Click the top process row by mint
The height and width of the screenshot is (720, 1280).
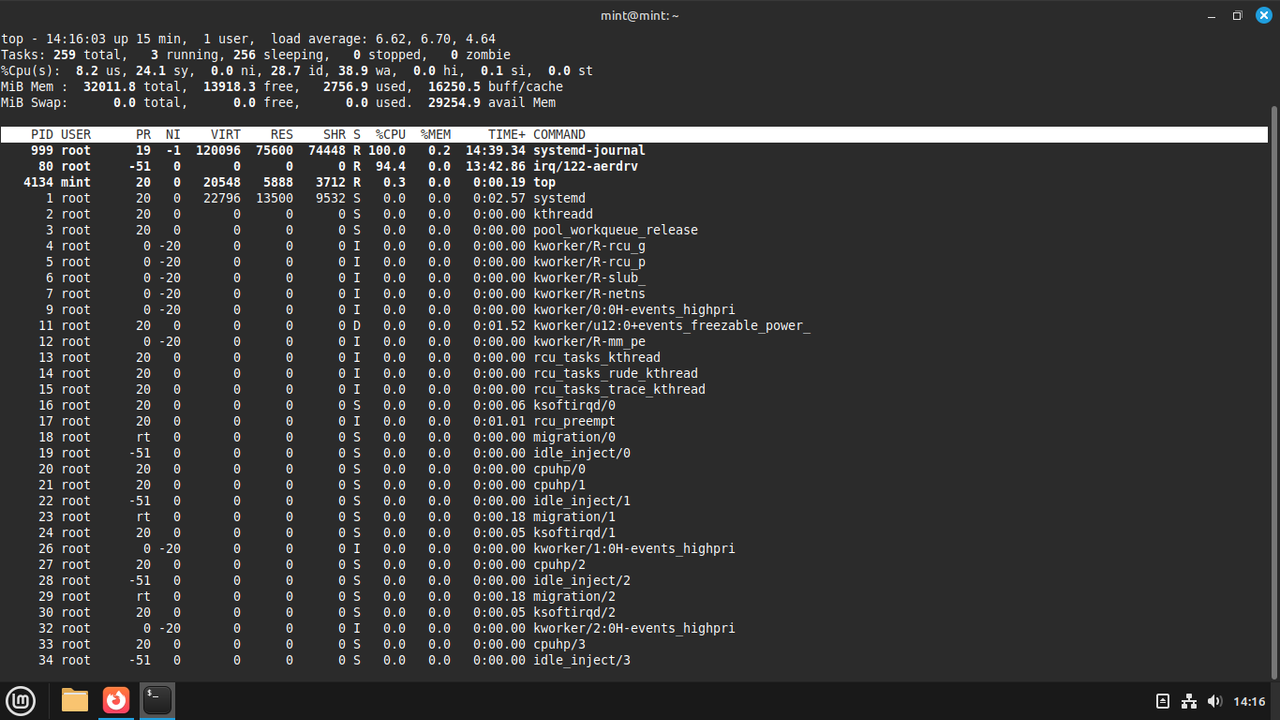pyautogui.click(x=634, y=182)
